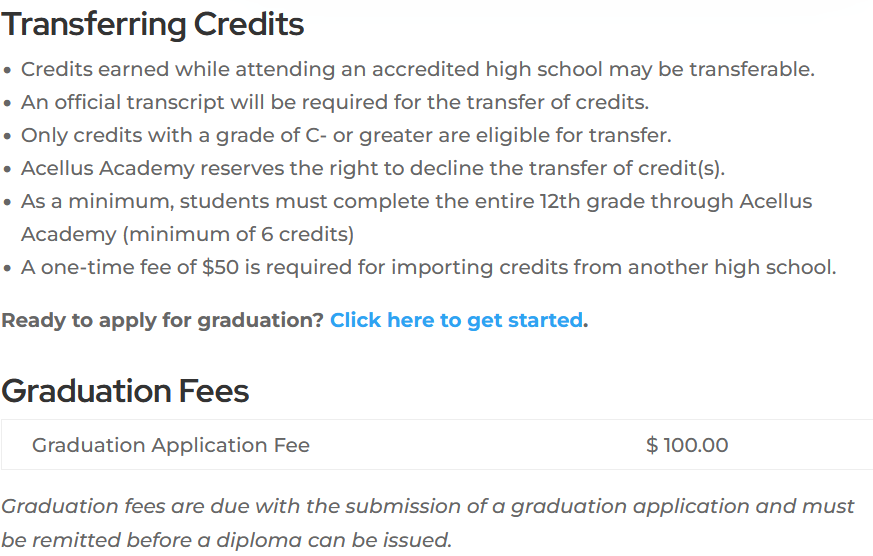
Task: Click the Transferring Credits heading
Action: tap(153, 24)
